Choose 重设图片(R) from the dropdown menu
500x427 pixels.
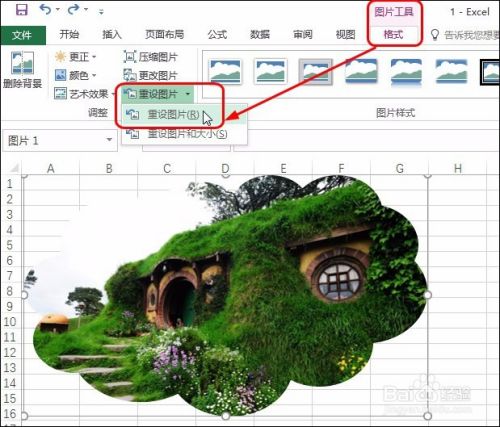184,115
